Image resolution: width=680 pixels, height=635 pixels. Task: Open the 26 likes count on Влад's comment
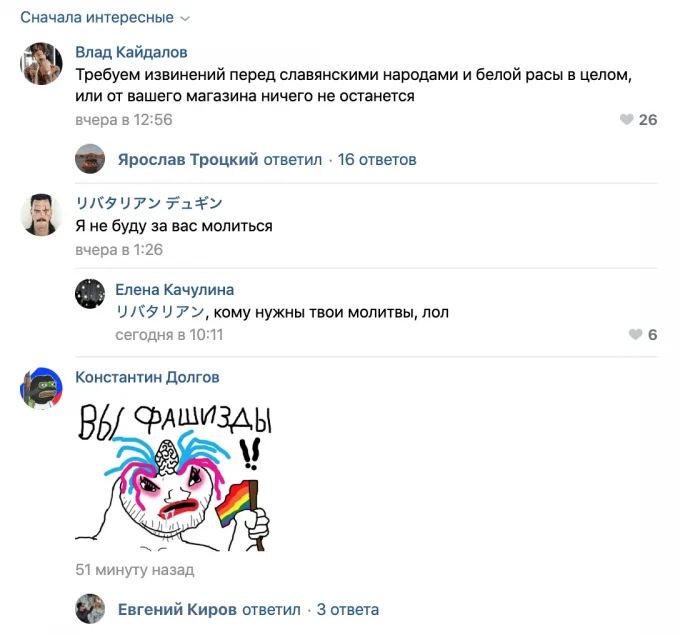pyautogui.click(x=648, y=119)
